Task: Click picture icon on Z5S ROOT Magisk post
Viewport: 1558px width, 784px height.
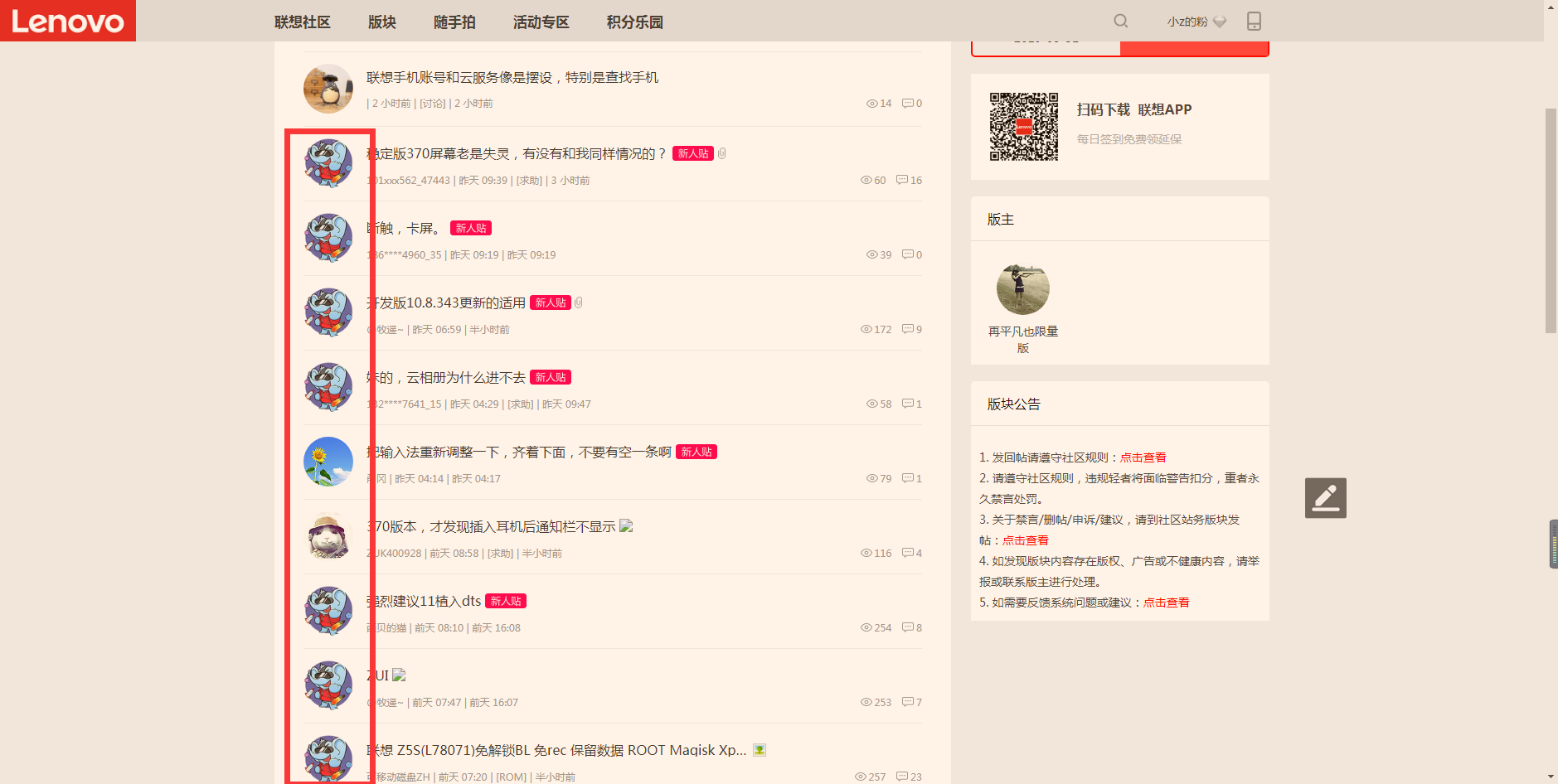Action: 759,750
